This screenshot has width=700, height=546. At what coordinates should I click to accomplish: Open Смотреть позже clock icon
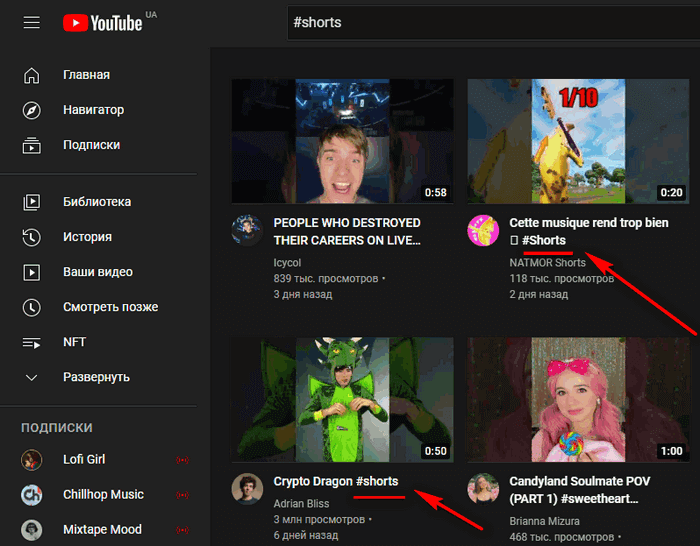point(32,307)
